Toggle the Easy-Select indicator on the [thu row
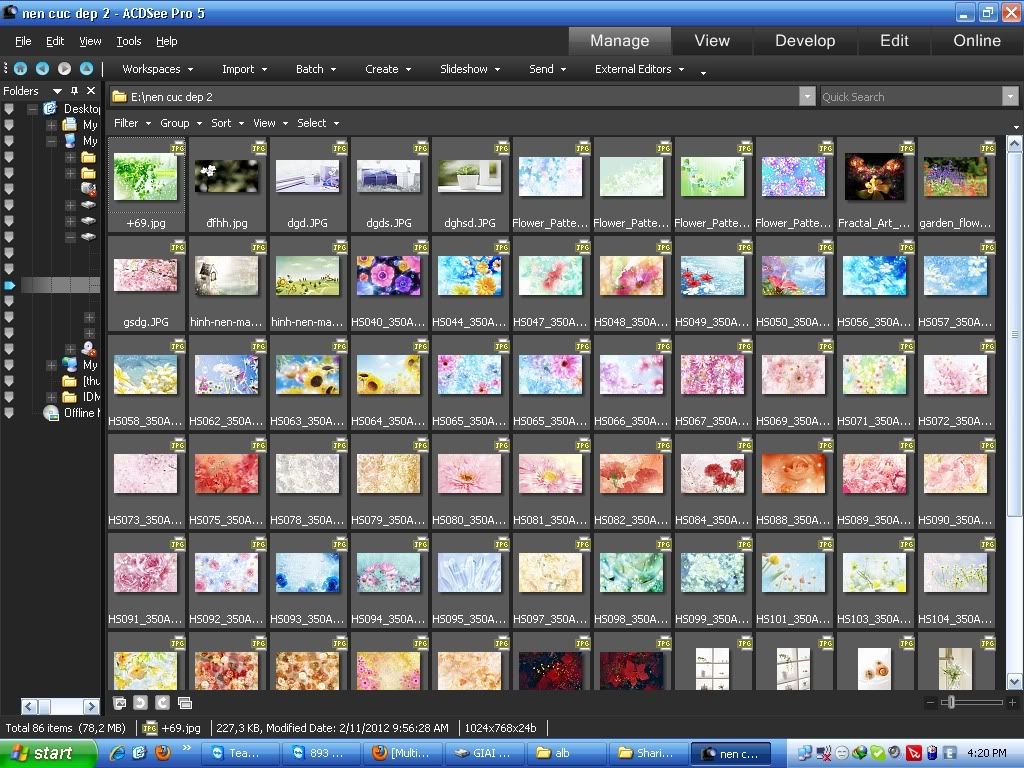 9,381
